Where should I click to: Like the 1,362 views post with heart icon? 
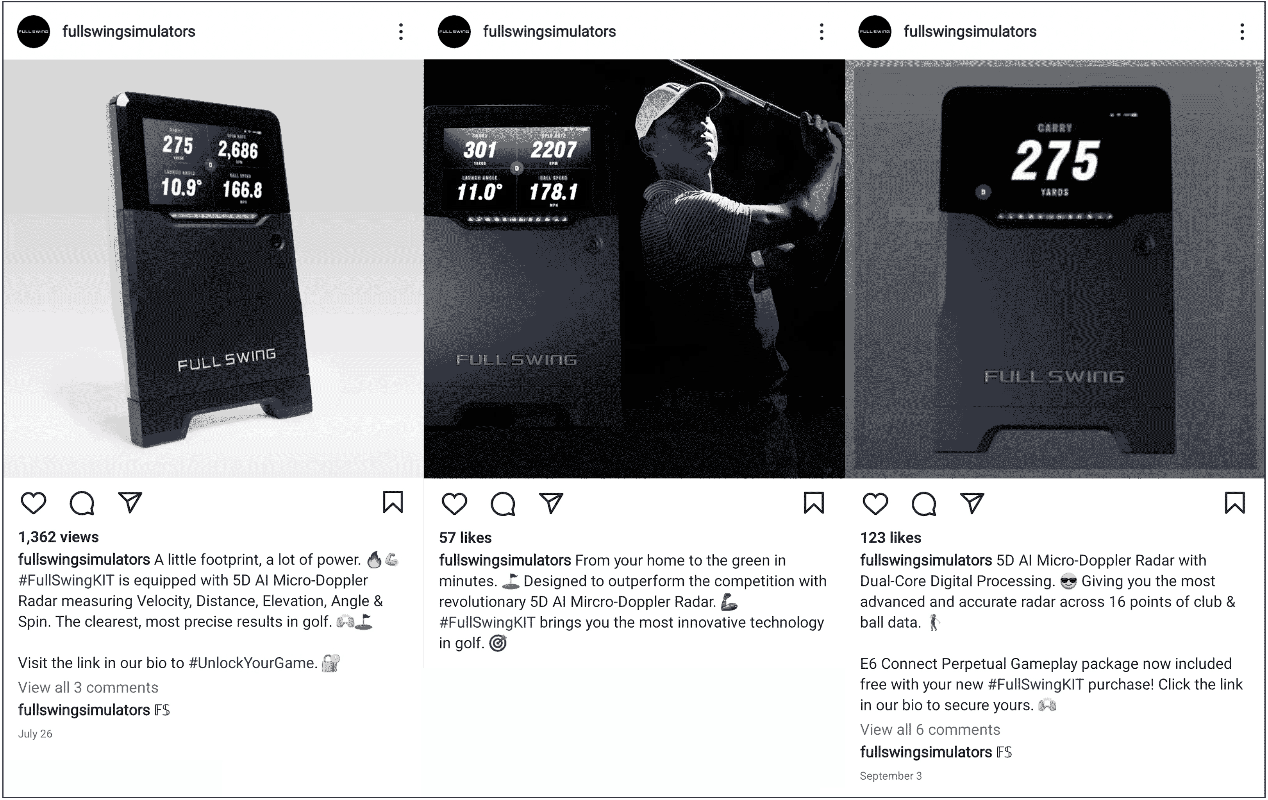[34, 503]
